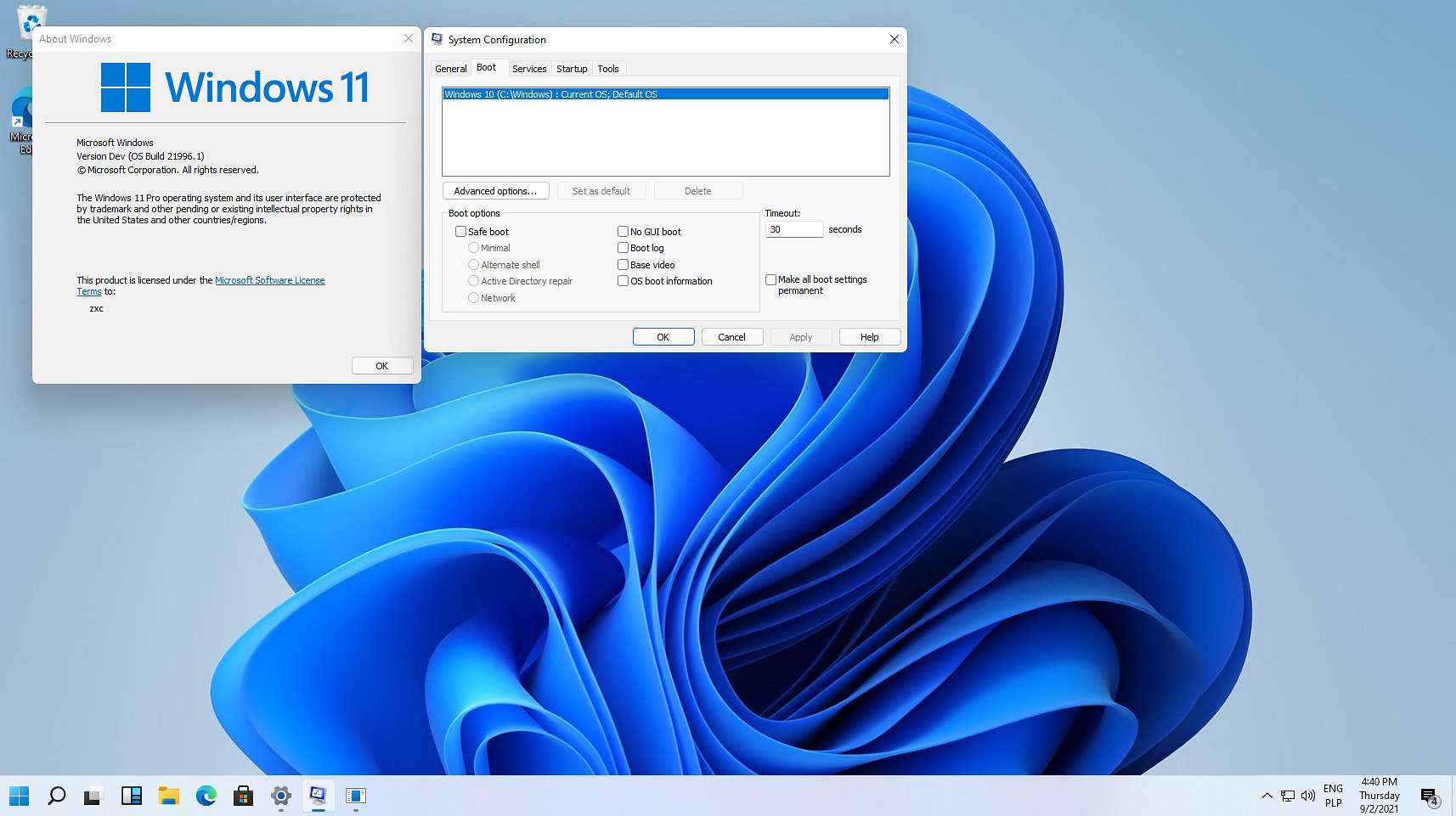
Task: Open Settings gear in the taskbar
Action: (281, 796)
